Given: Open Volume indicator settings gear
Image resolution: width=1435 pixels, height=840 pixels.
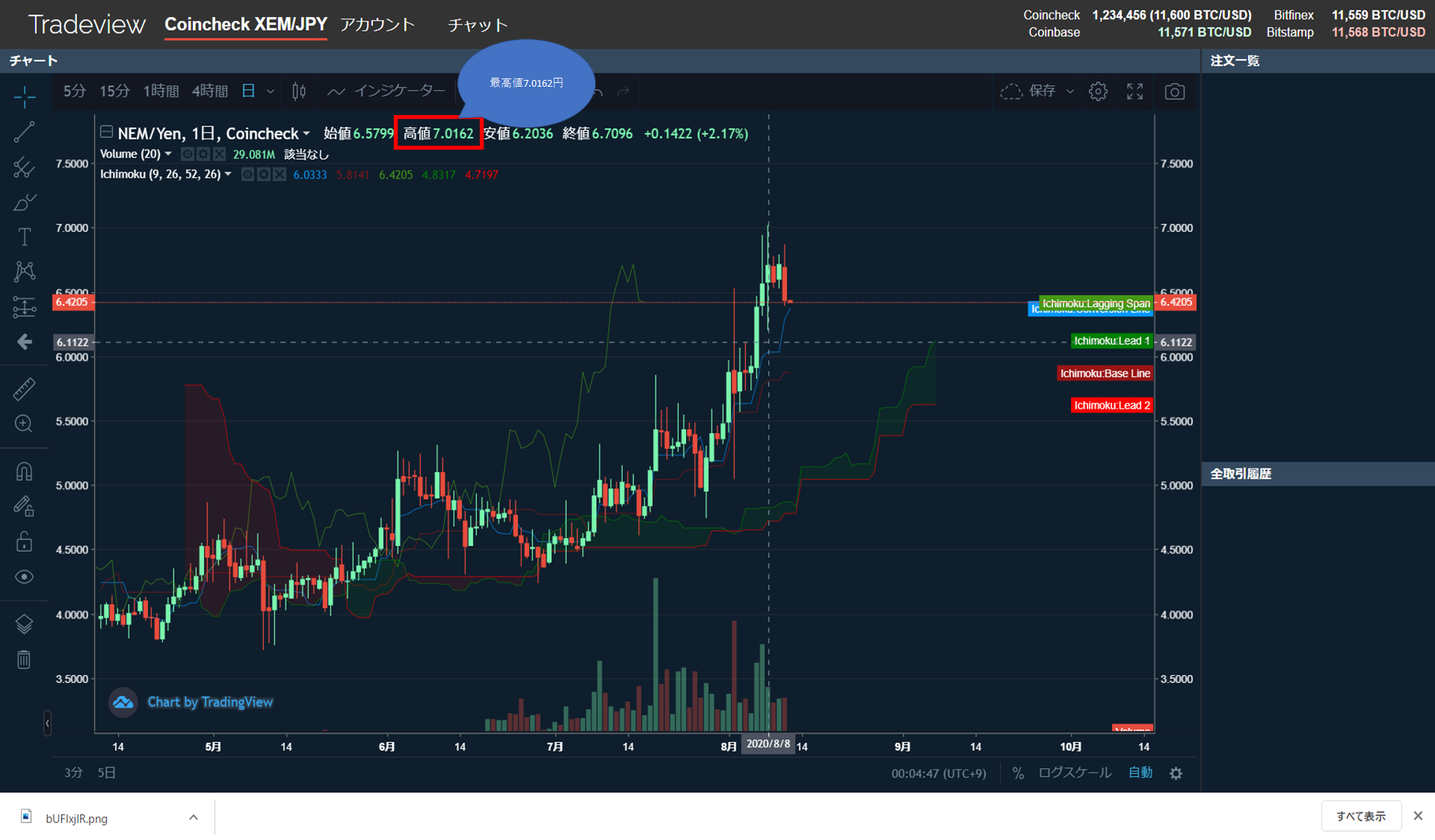Looking at the screenshot, I should 203,154.
